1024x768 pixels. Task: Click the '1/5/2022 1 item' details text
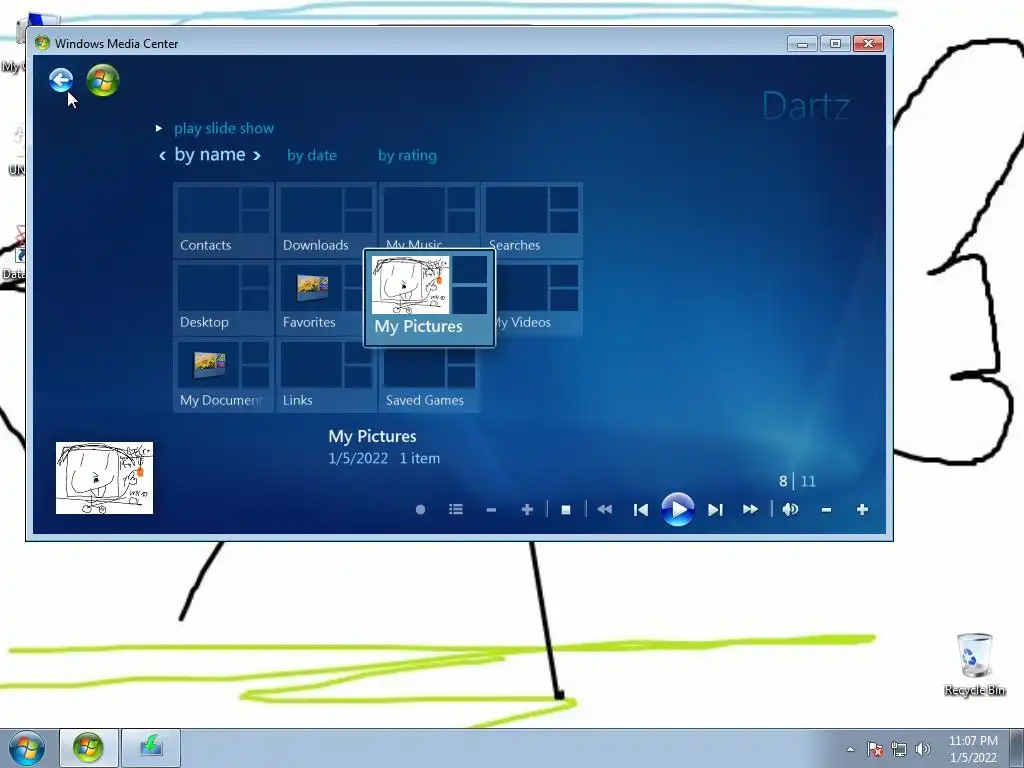coord(384,458)
